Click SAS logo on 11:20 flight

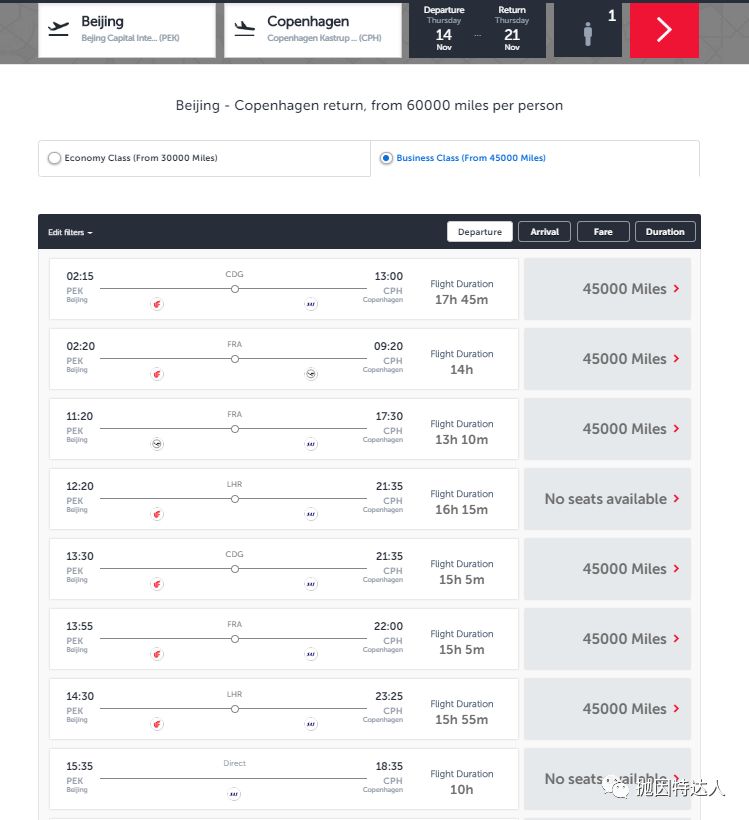[x=311, y=444]
